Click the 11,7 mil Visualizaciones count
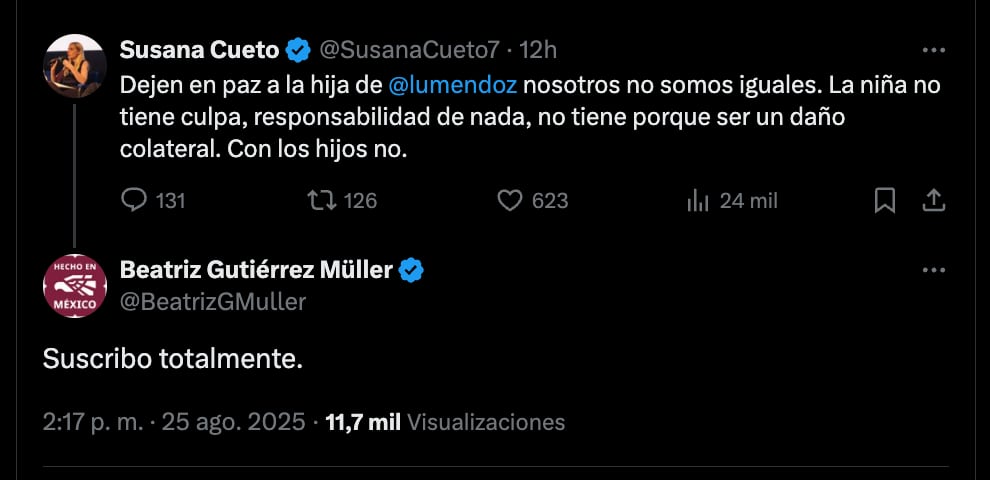The image size is (990, 480). point(445,422)
